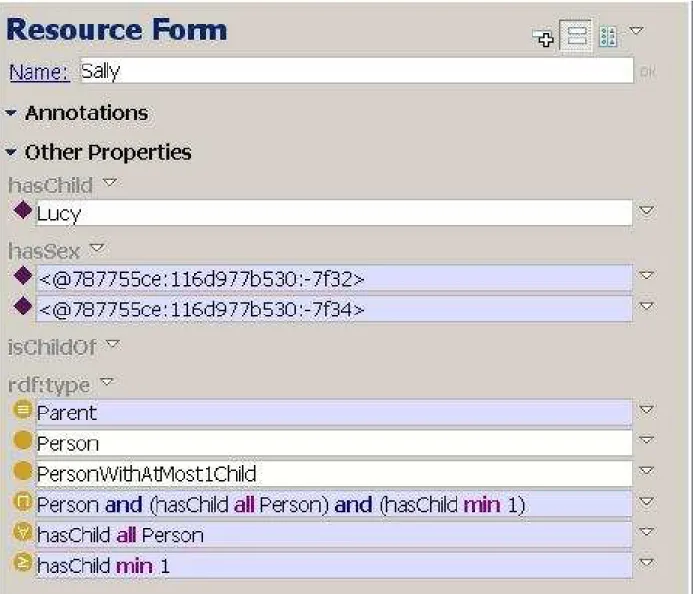Image resolution: width=693 pixels, height=594 pixels.
Task: Click the hasChild property label
Action: click(50, 185)
